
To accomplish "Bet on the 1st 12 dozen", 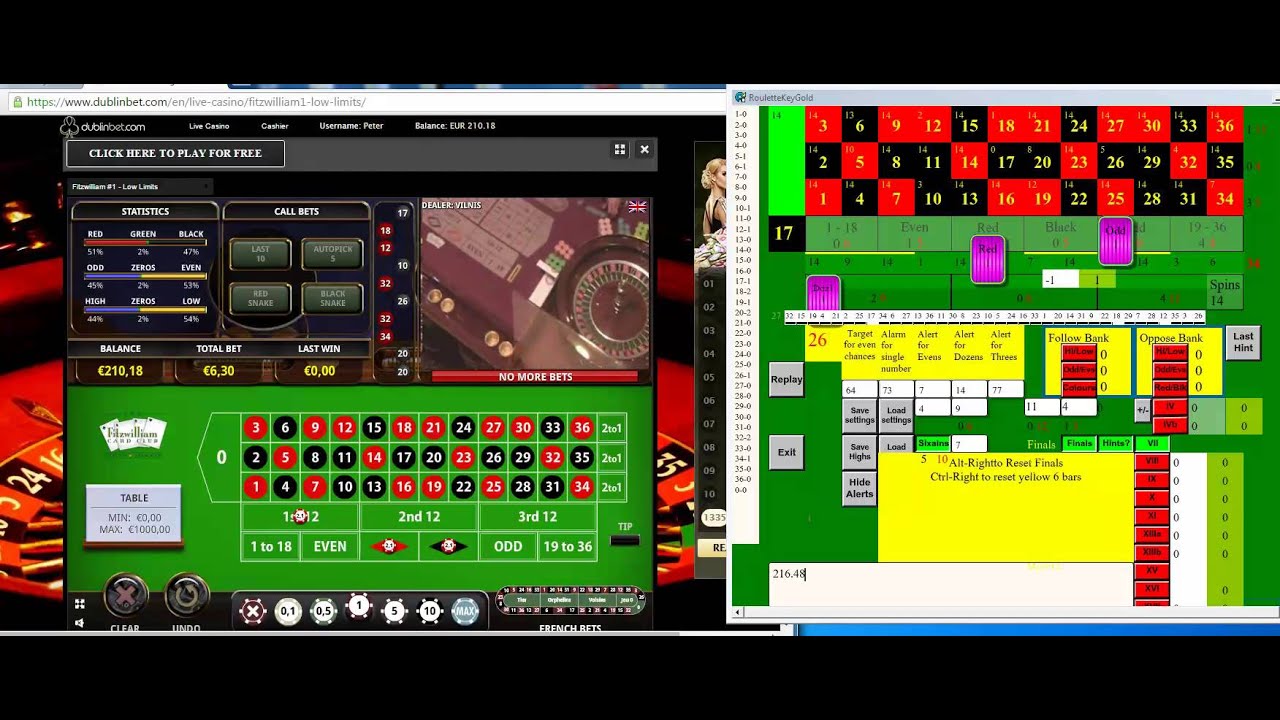I will (300, 517).
